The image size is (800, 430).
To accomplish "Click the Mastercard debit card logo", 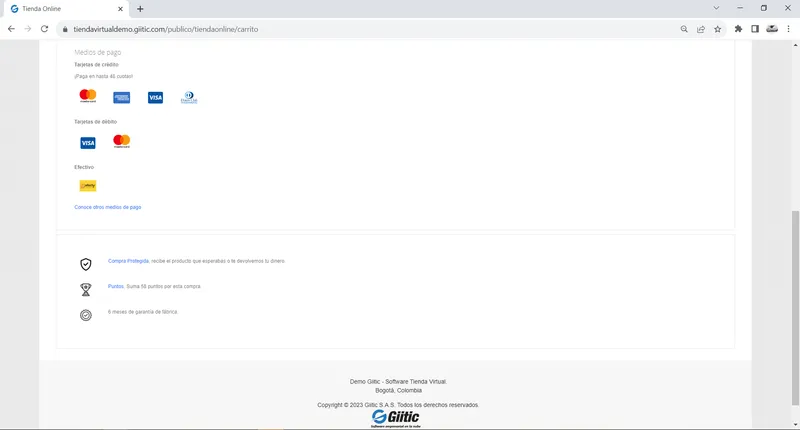I will pyautogui.click(x=121, y=141).
